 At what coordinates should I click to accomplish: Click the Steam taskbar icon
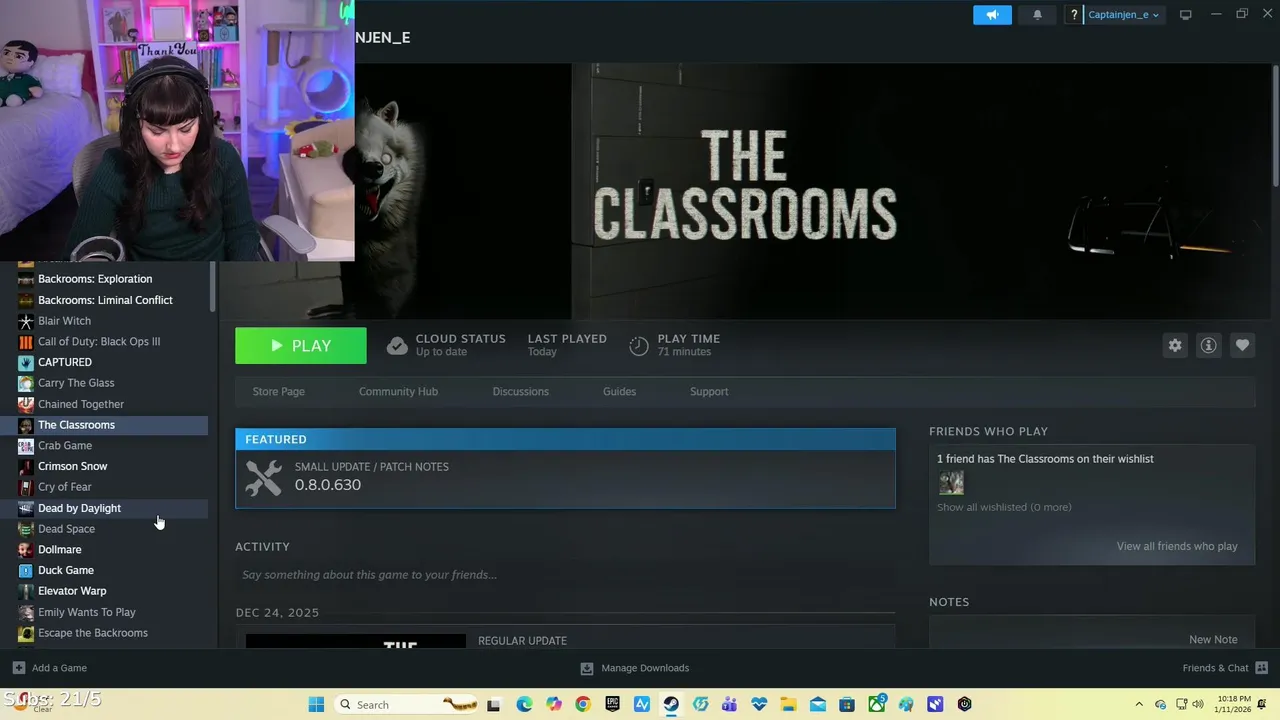[671, 704]
